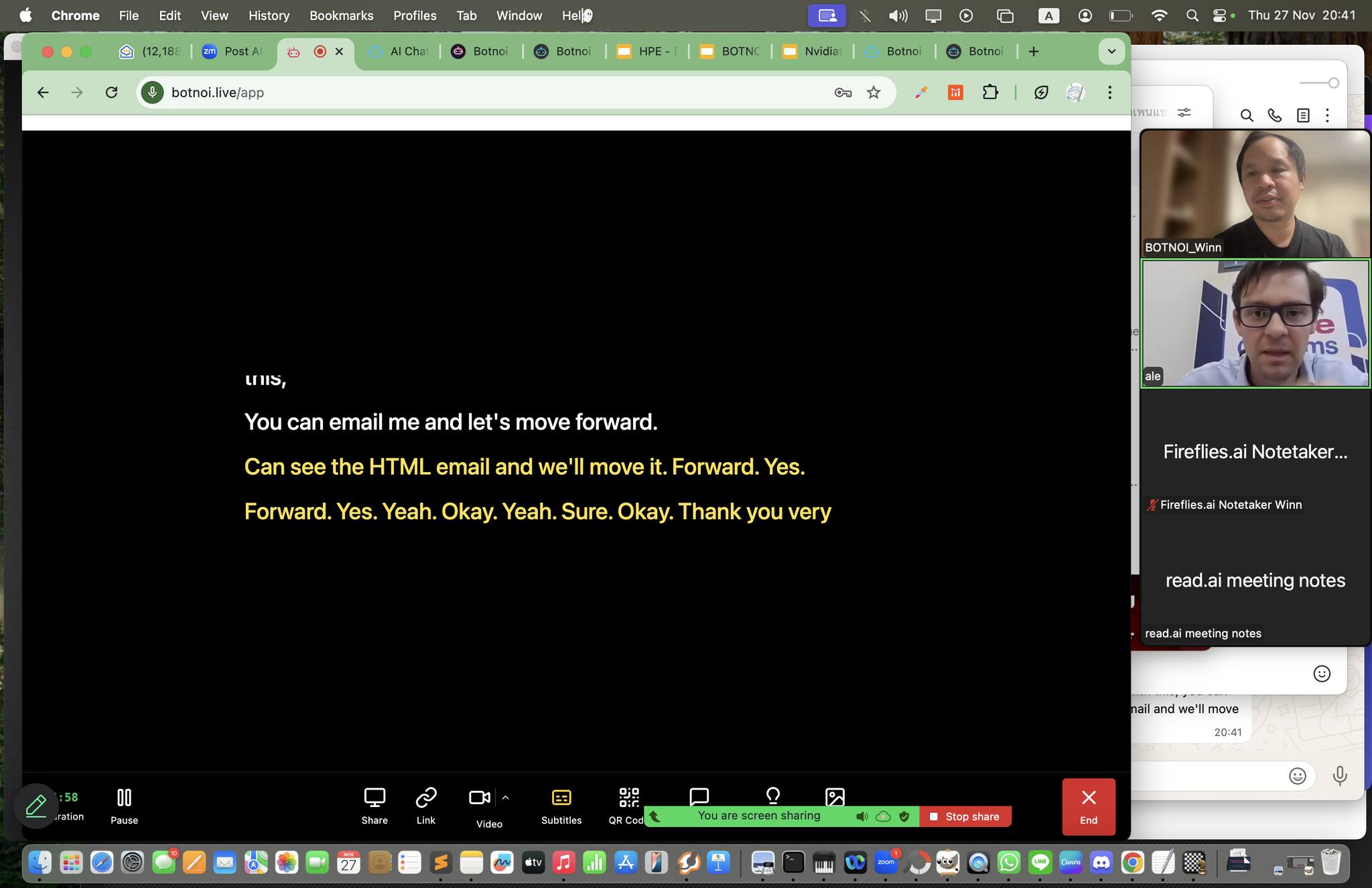
Task: Open the chat bubble icon in toolbar
Action: pyautogui.click(x=699, y=796)
